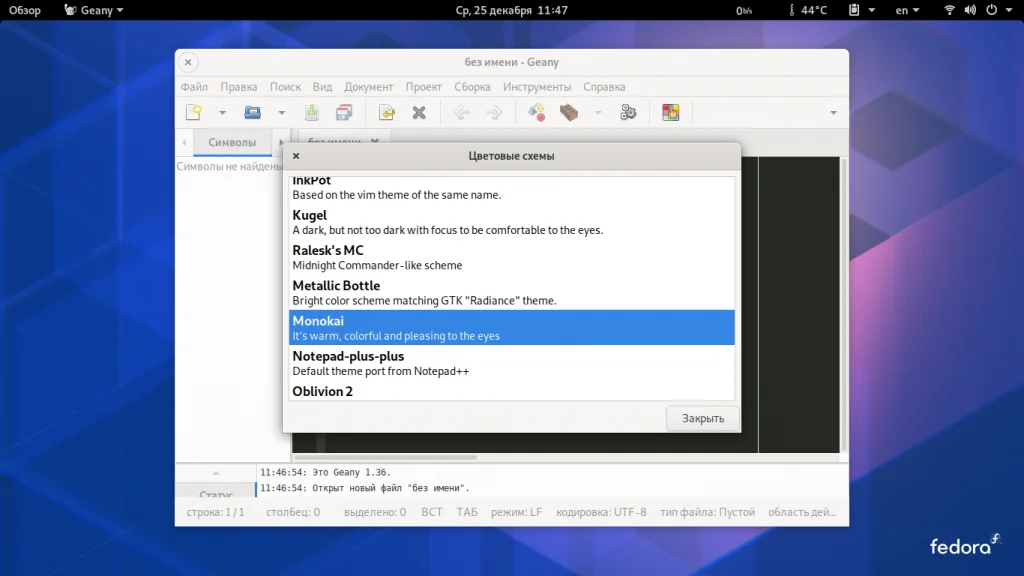
Task: Switch to the Символы sidebar tab
Action: coord(232,142)
